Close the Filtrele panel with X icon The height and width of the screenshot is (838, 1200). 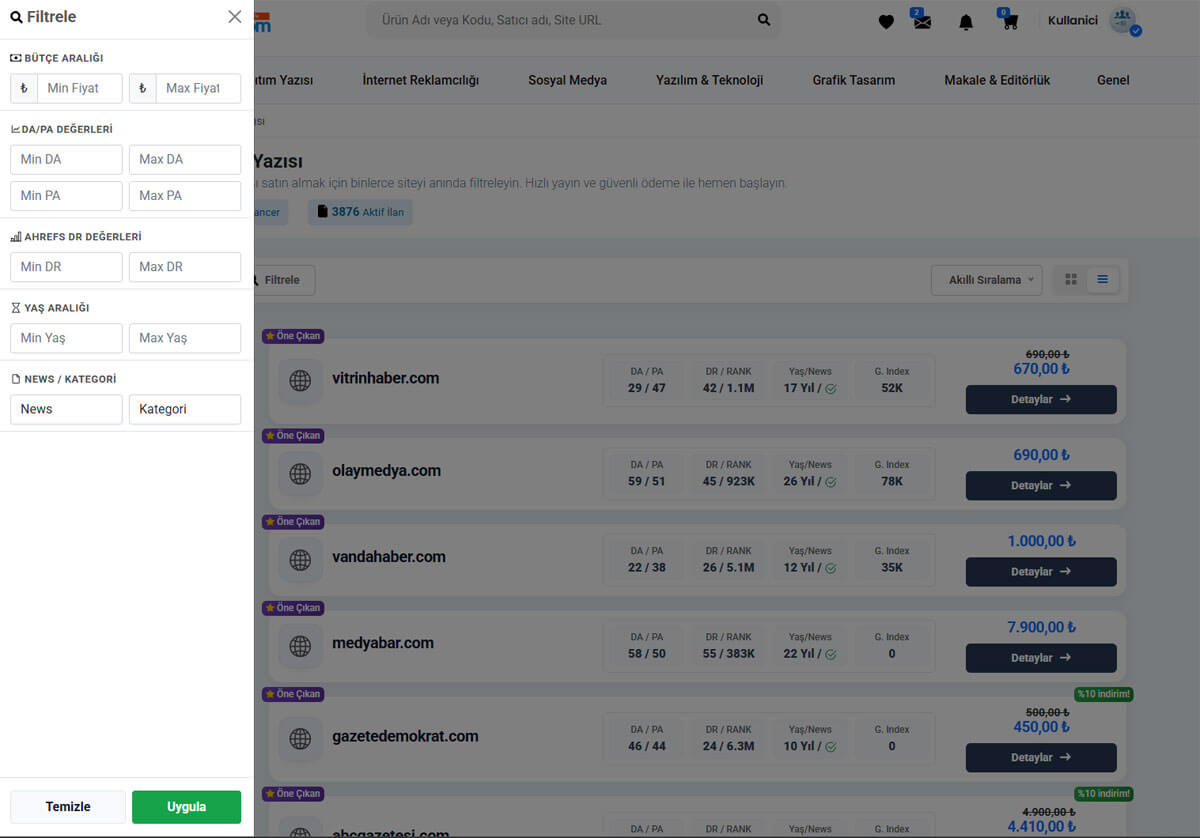234,17
